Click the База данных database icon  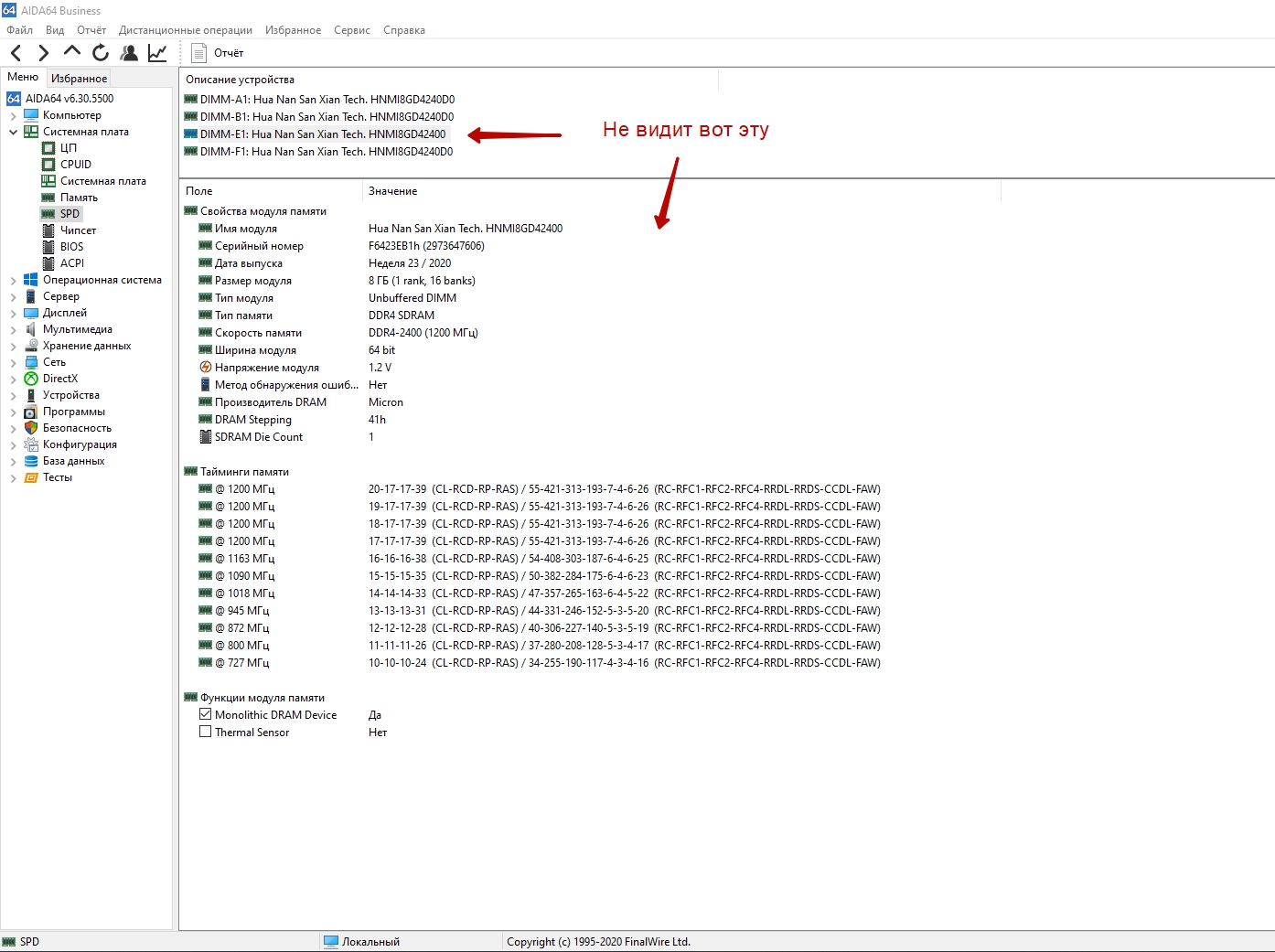31,461
